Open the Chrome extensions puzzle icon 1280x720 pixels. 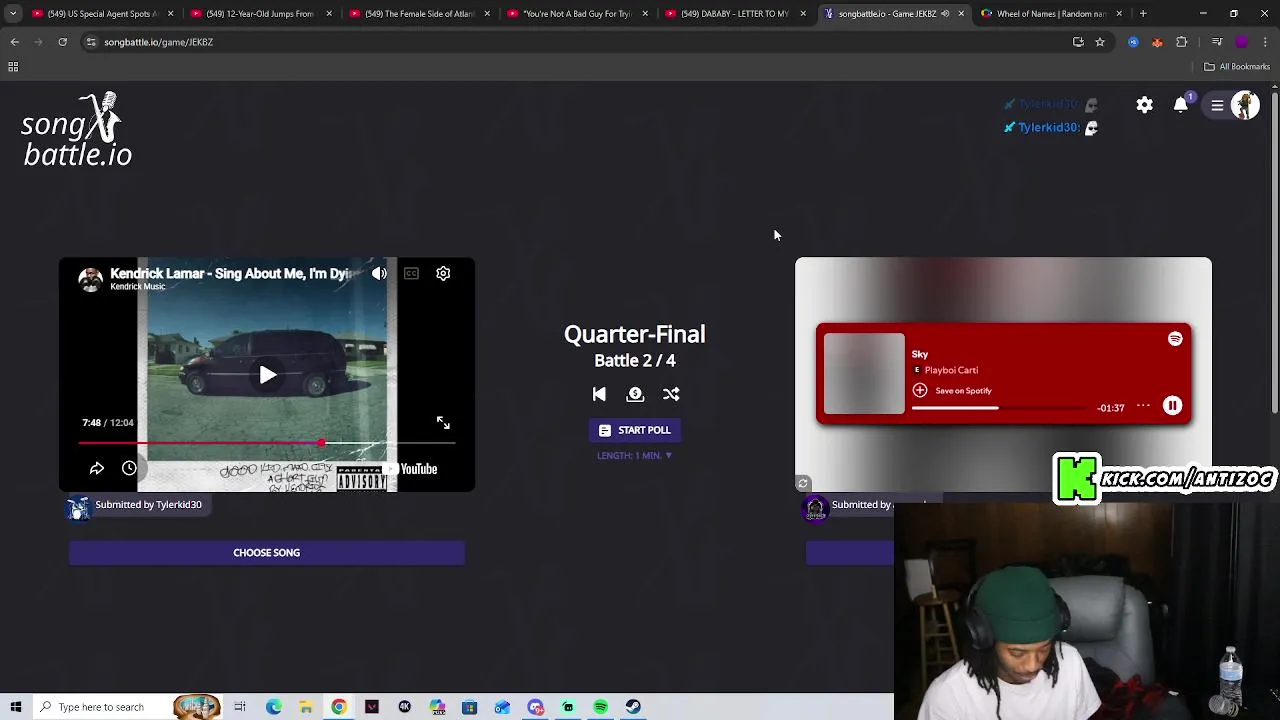click(x=1182, y=42)
